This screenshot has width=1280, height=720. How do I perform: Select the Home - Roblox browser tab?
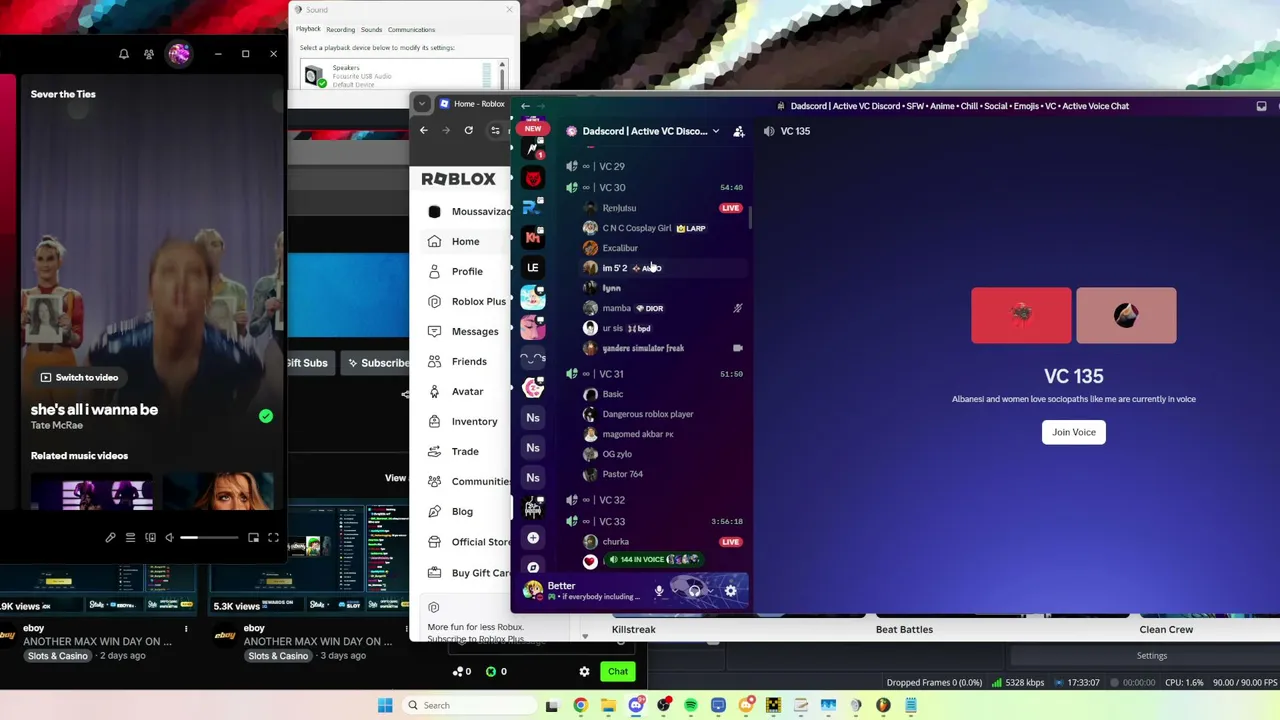tap(472, 104)
